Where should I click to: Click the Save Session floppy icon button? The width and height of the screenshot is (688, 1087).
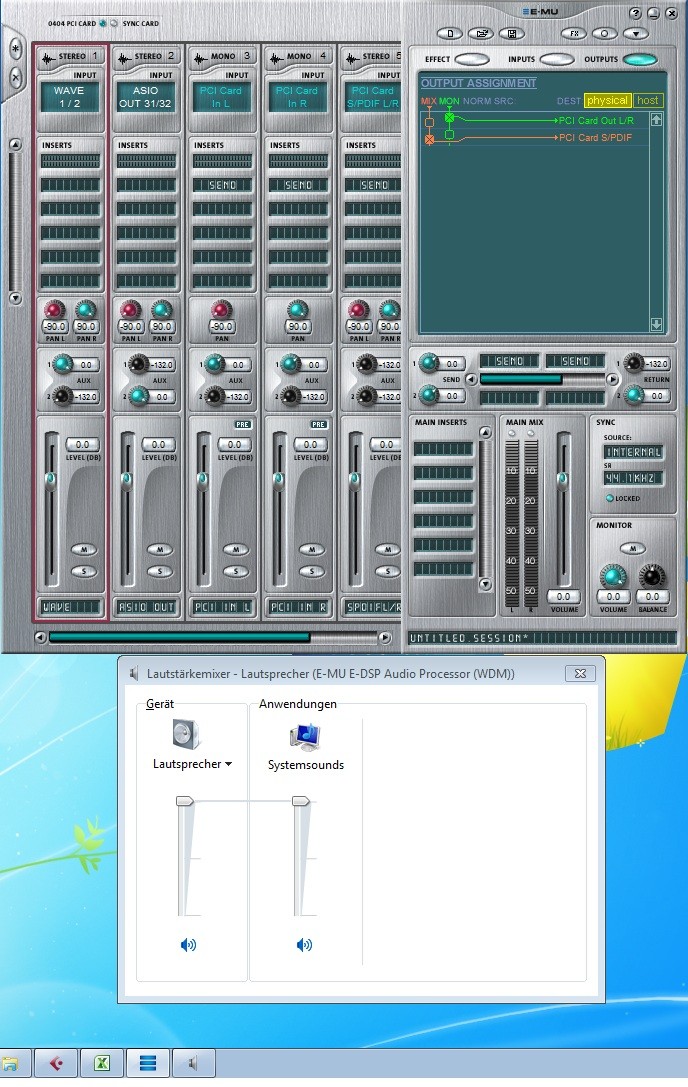512,33
